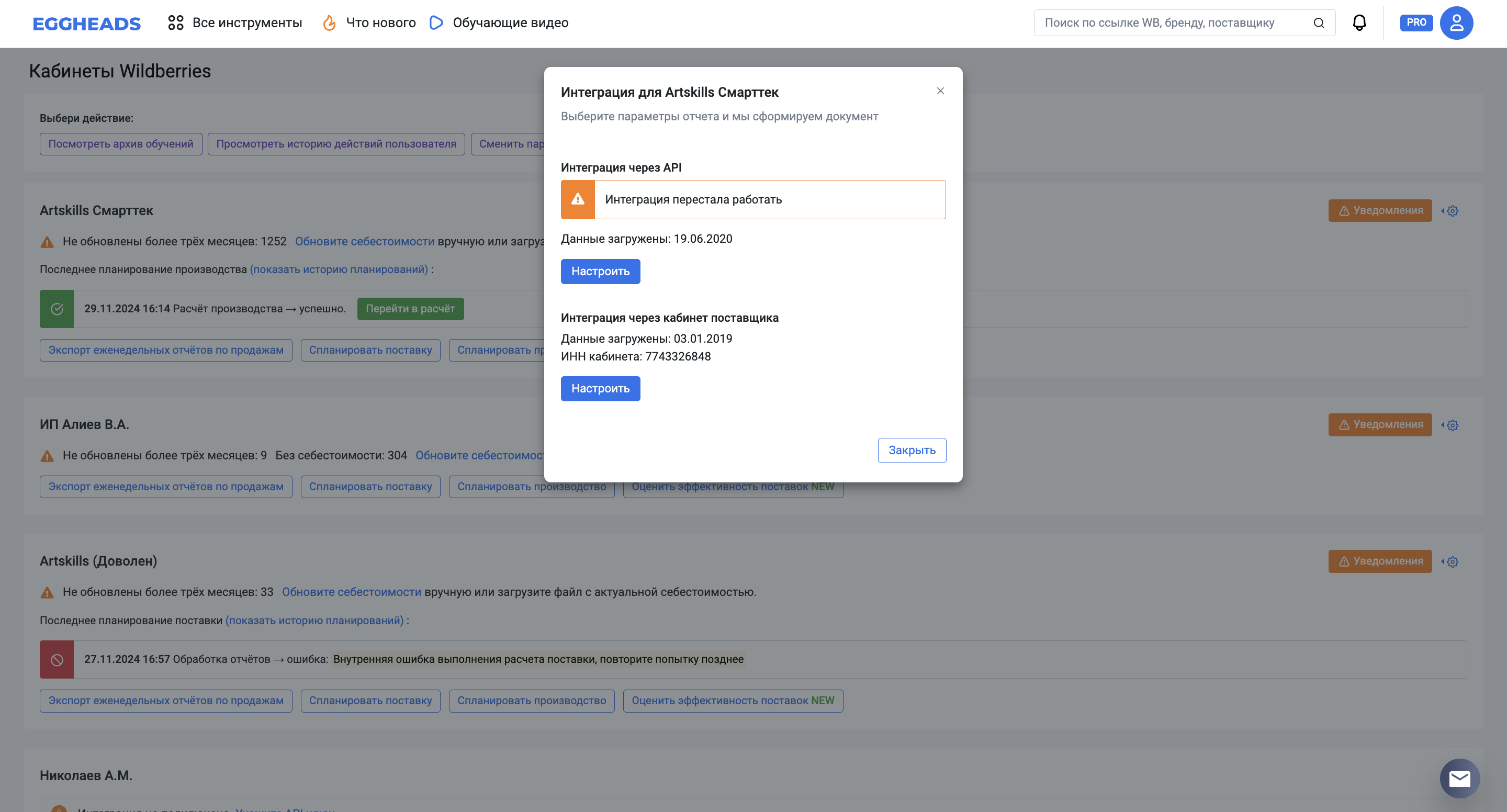Click показать историю планирований for Смарттек
Image resolution: width=1507 pixels, height=812 pixels.
tap(339, 269)
